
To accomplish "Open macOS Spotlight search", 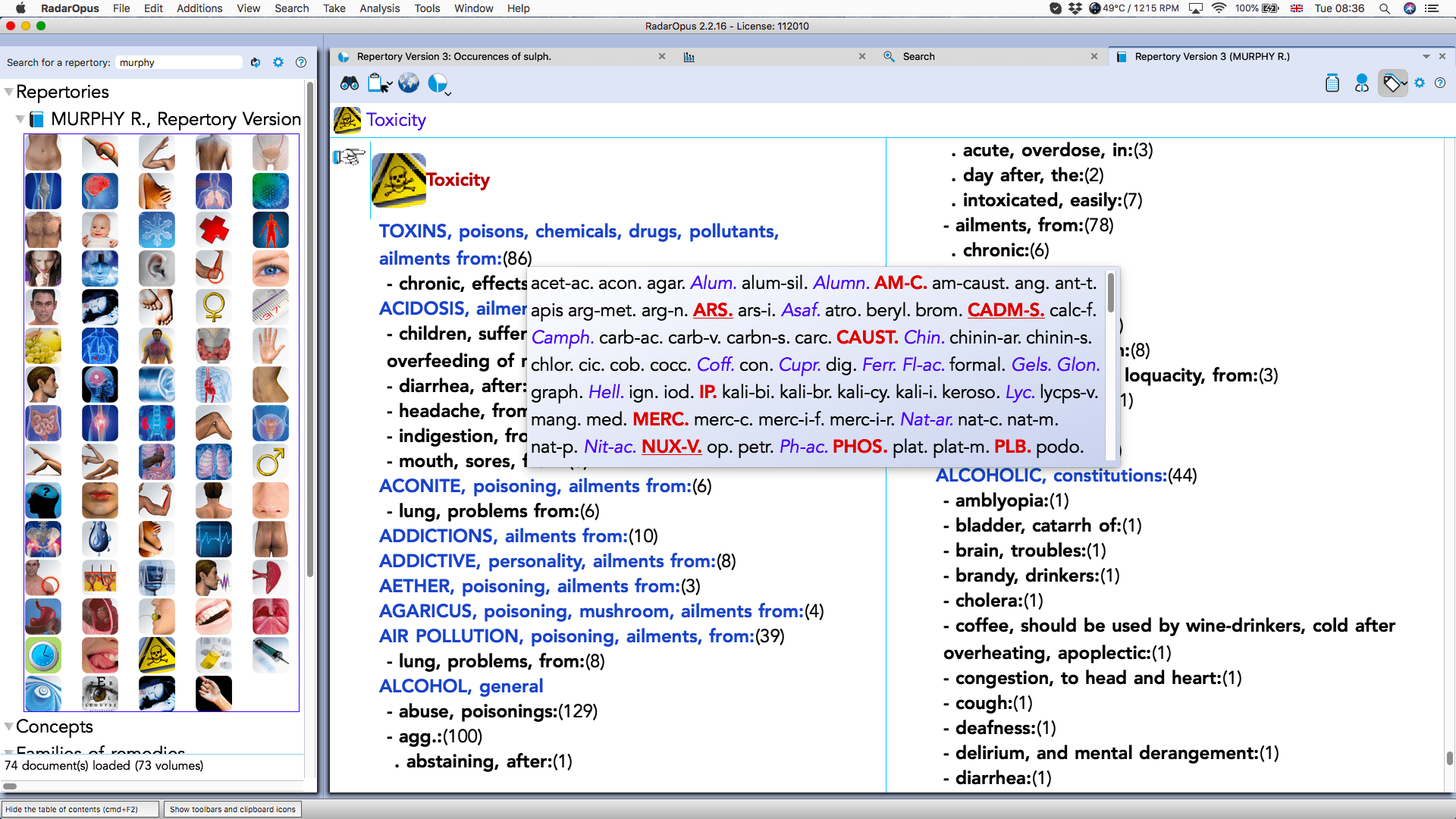I will [x=1385, y=8].
